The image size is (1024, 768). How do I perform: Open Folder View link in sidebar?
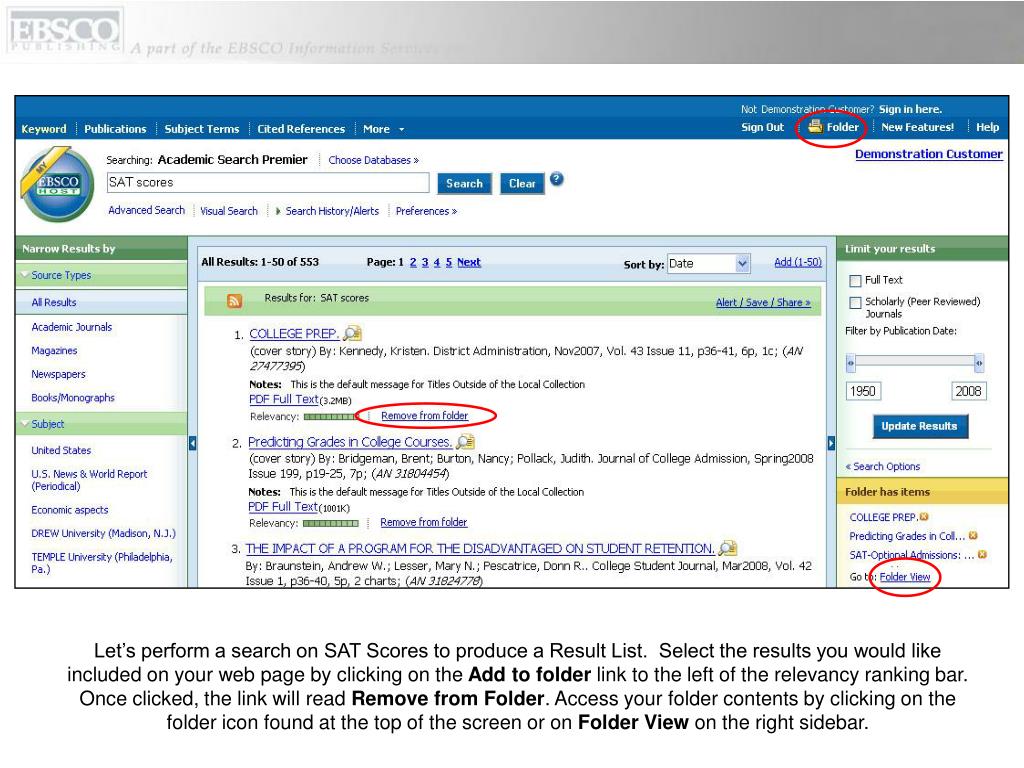[x=904, y=577]
